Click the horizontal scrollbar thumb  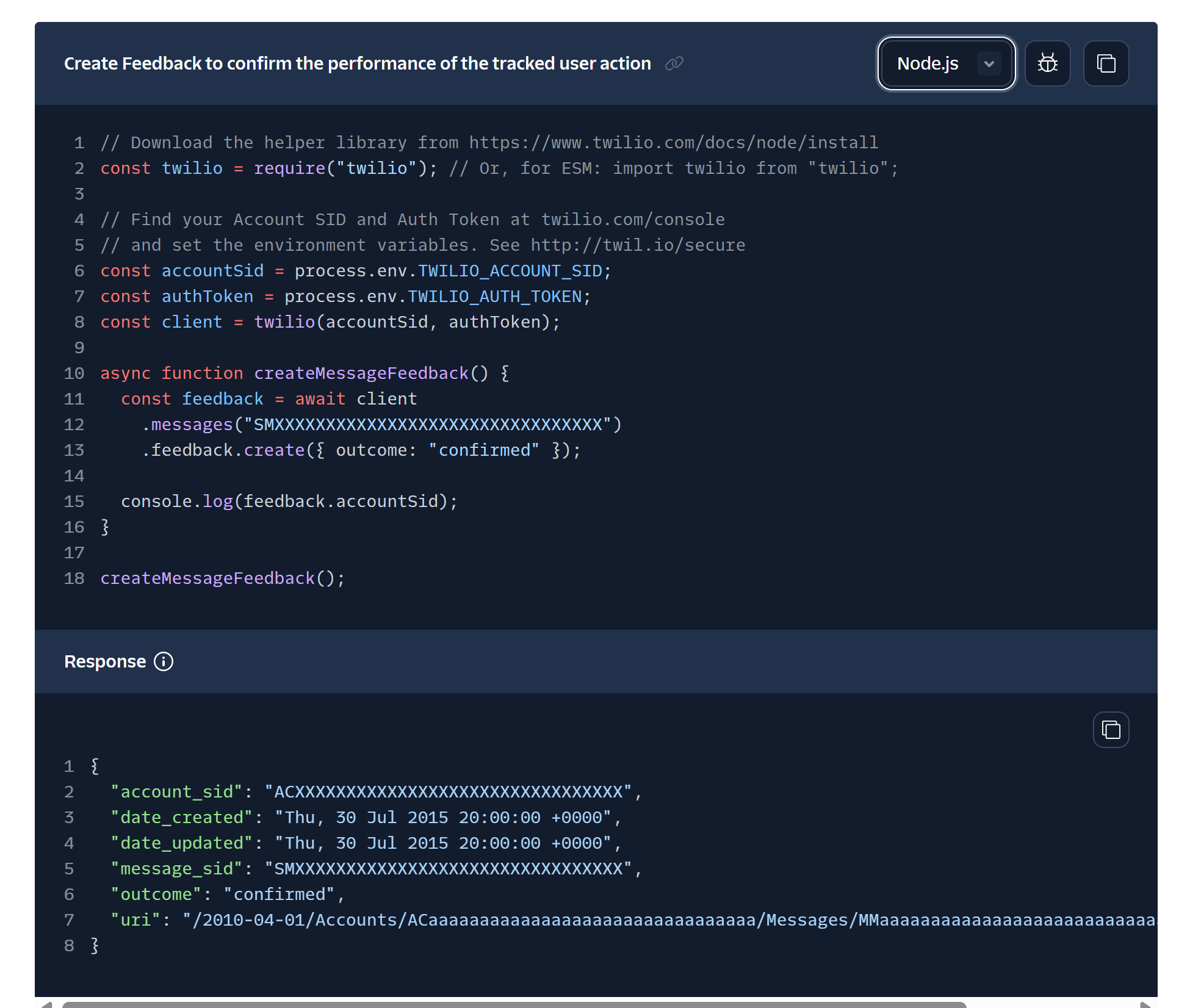tap(514, 1004)
